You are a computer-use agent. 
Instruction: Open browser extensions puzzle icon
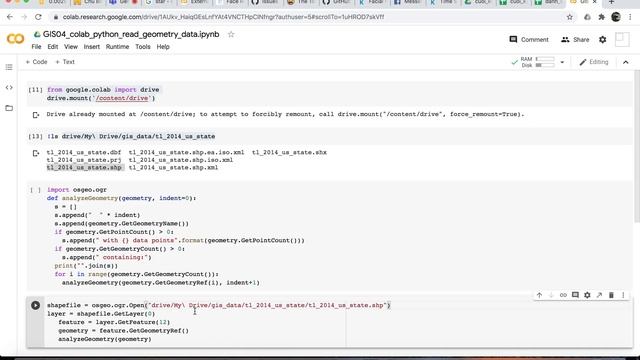pos(601,17)
